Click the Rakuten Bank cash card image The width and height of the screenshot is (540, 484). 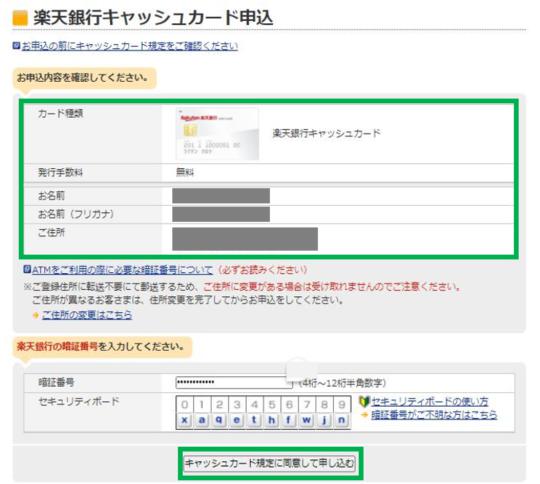coord(218,134)
